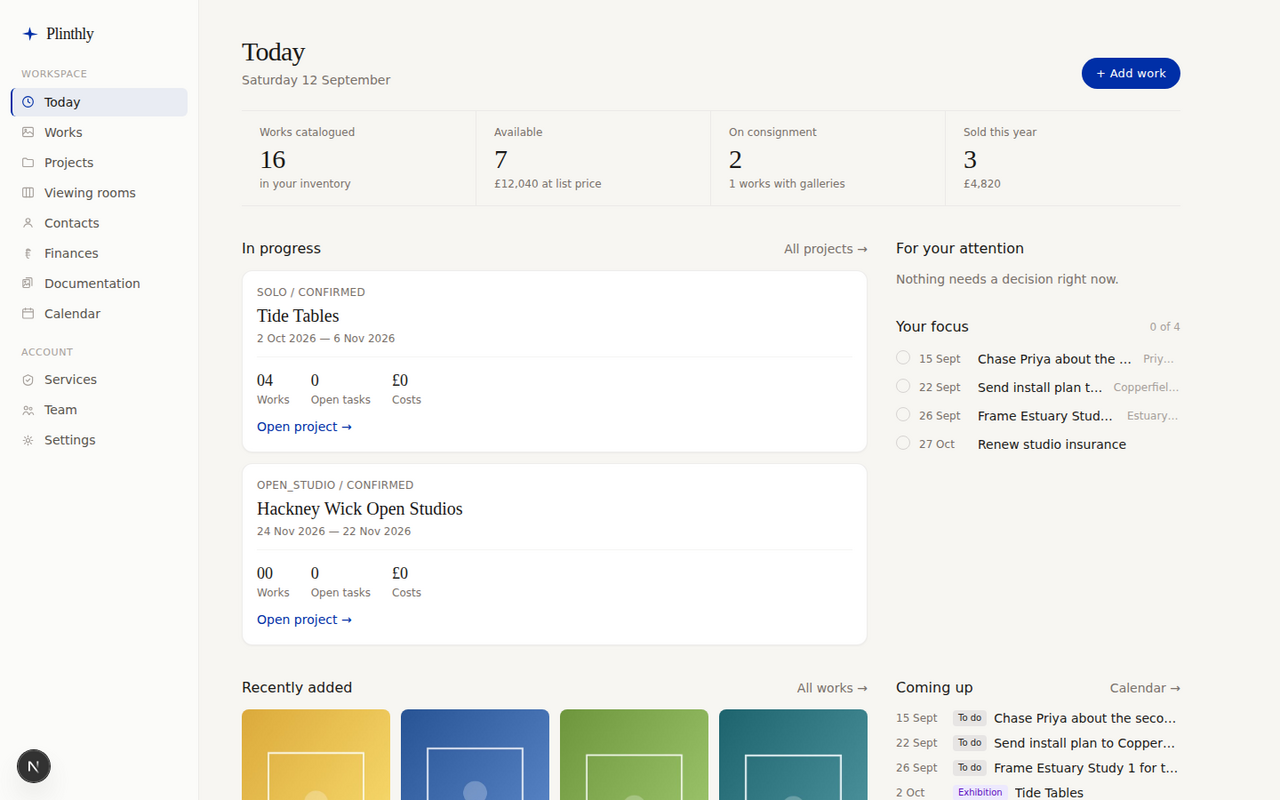Click the Exhibition tag in Coming up
Image resolution: width=1280 pixels, height=800 pixels.
pyautogui.click(x=980, y=793)
